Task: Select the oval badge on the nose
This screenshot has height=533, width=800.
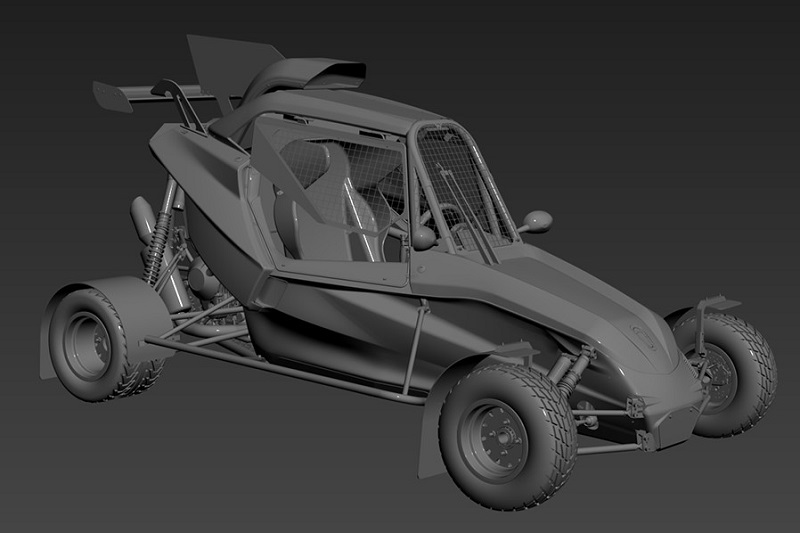Action: tap(644, 337)
